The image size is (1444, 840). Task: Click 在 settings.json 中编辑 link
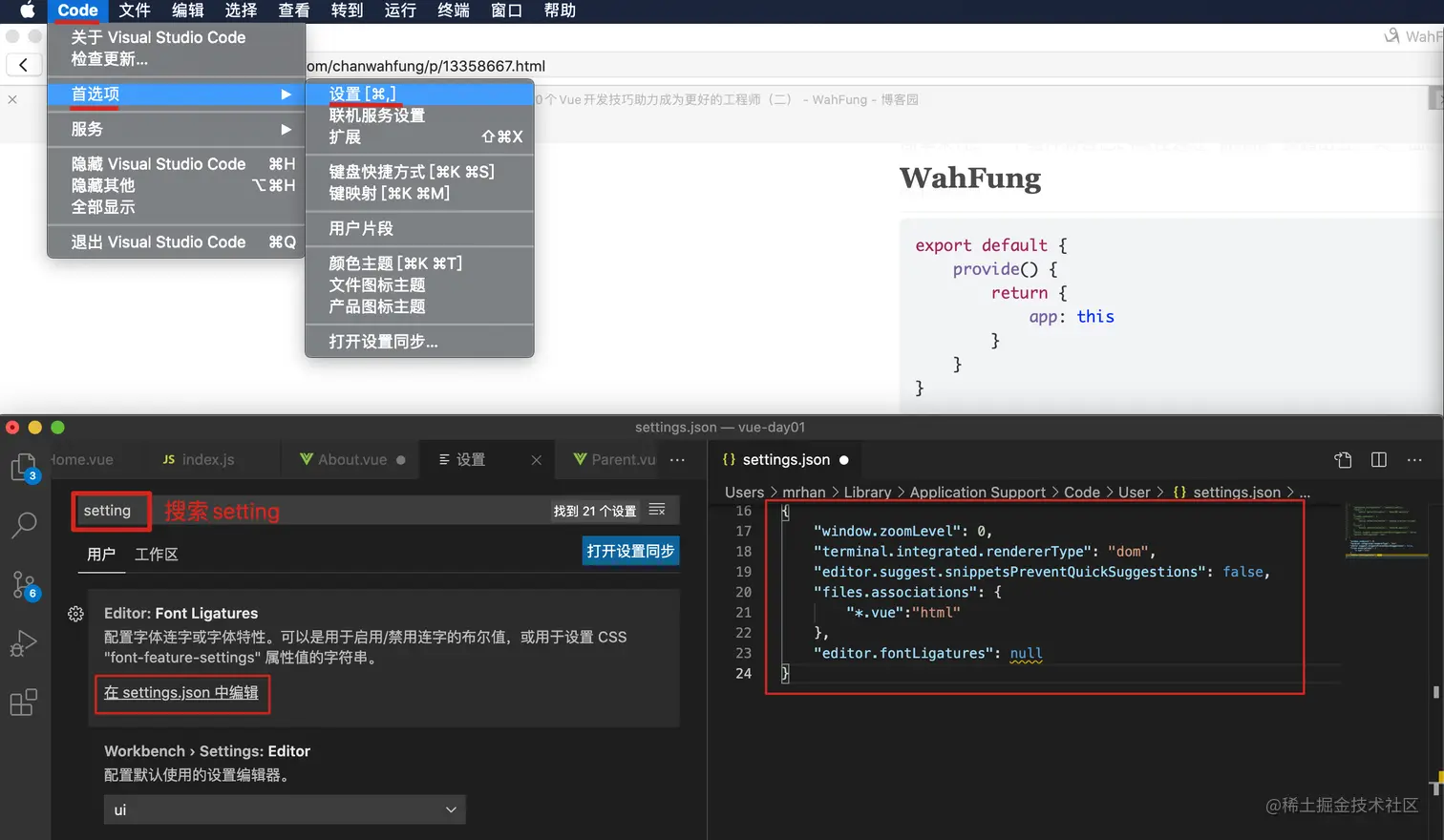coord(180,692)
